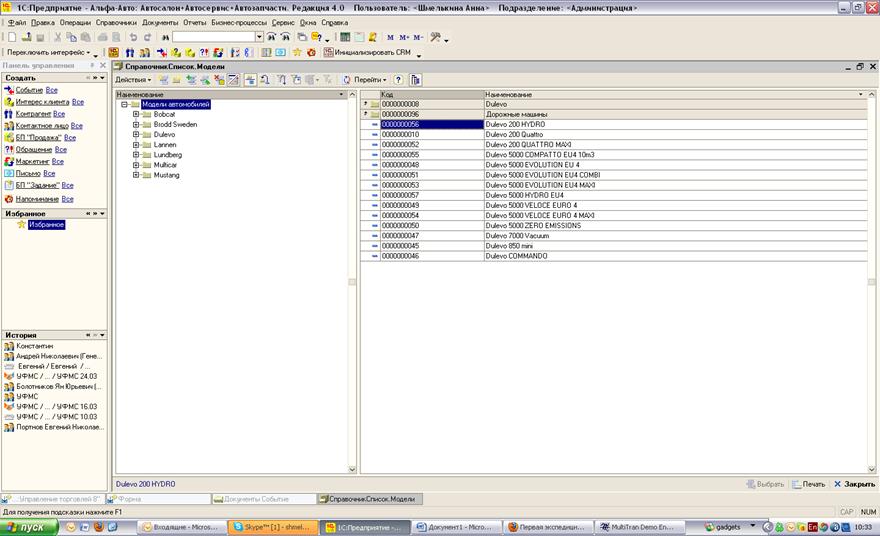Image resolution: width=880 pixels, height=536 pixels.
Task: Open the Справочники menu
Action: [116, 21]
